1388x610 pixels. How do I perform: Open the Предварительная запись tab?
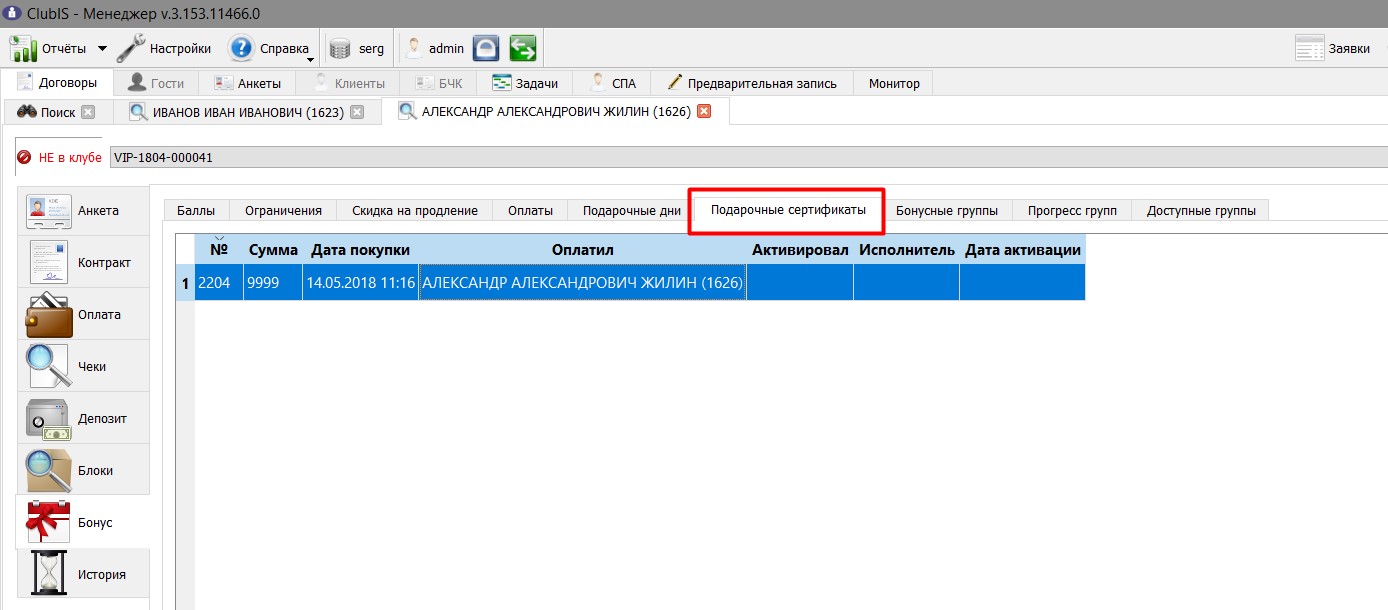[751, 83]
